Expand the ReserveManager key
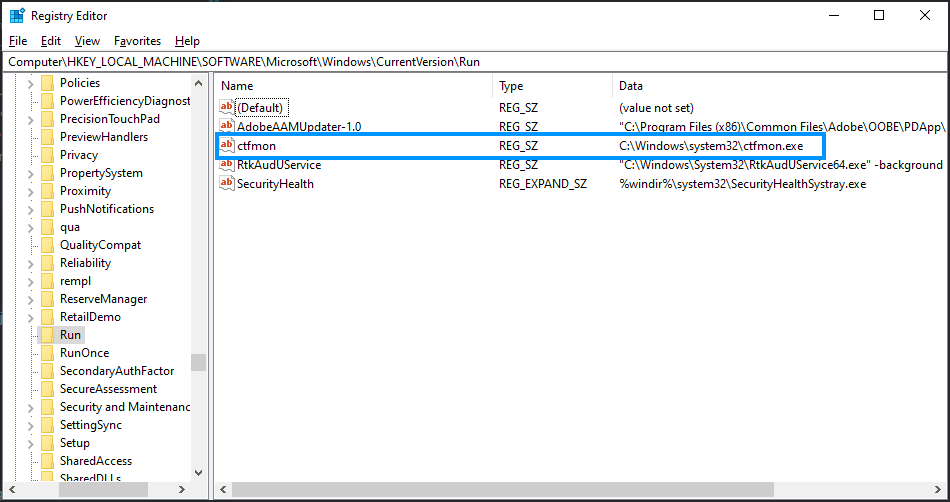This screenshot has width=950, height=502. pos(30,299)
